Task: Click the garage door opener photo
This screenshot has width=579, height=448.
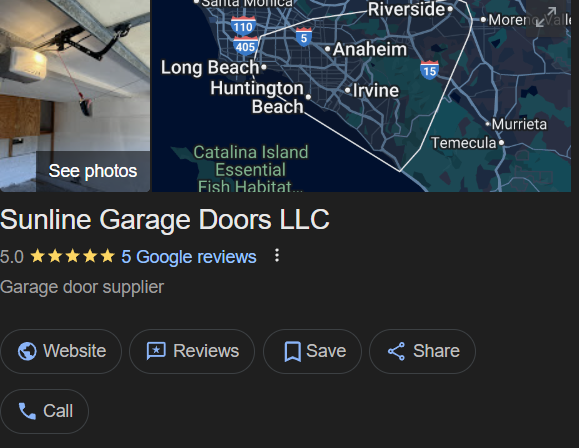Action: tap(75, 96)
